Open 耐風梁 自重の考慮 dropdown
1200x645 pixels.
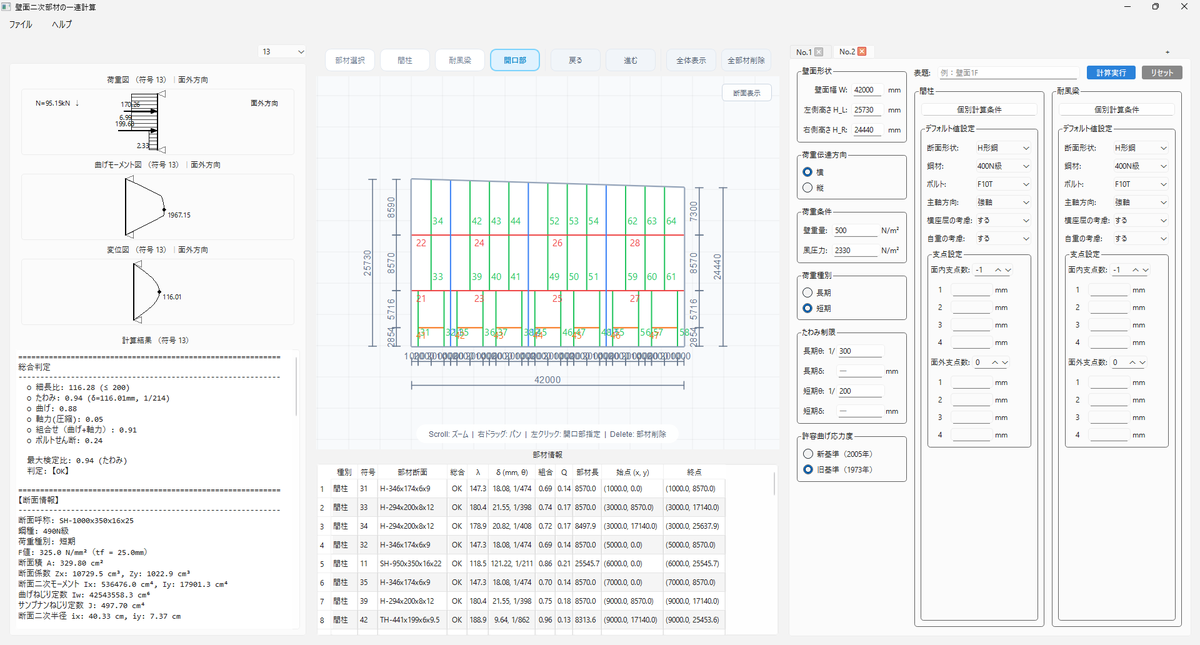1141,238
